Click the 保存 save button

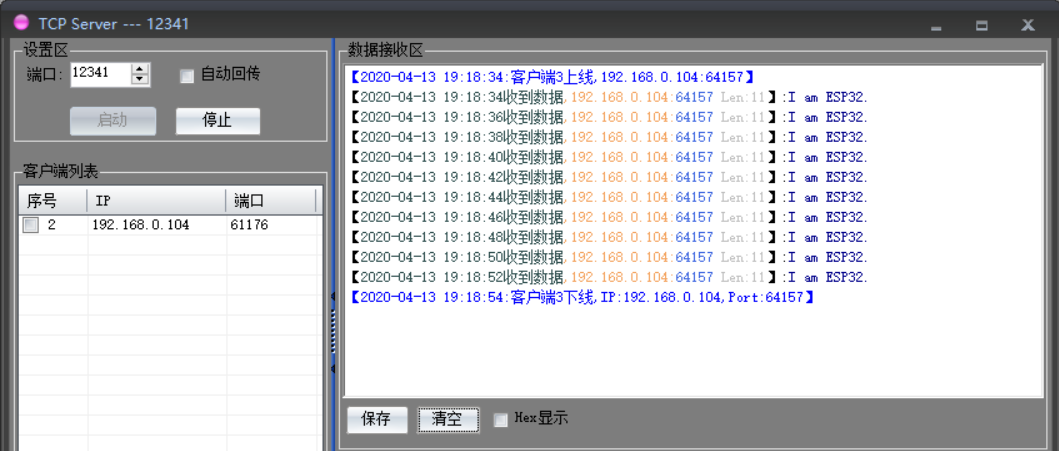(x=377, y=419)
